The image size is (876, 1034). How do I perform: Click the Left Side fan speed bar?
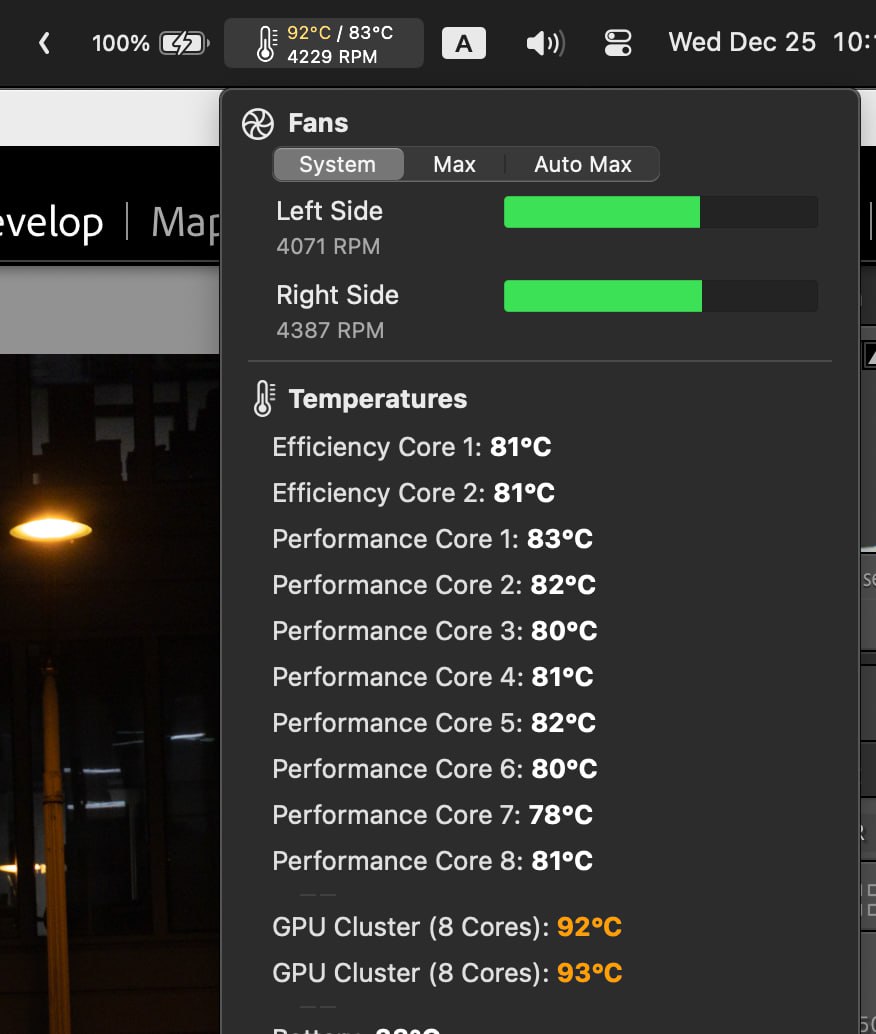click(660, 212)
